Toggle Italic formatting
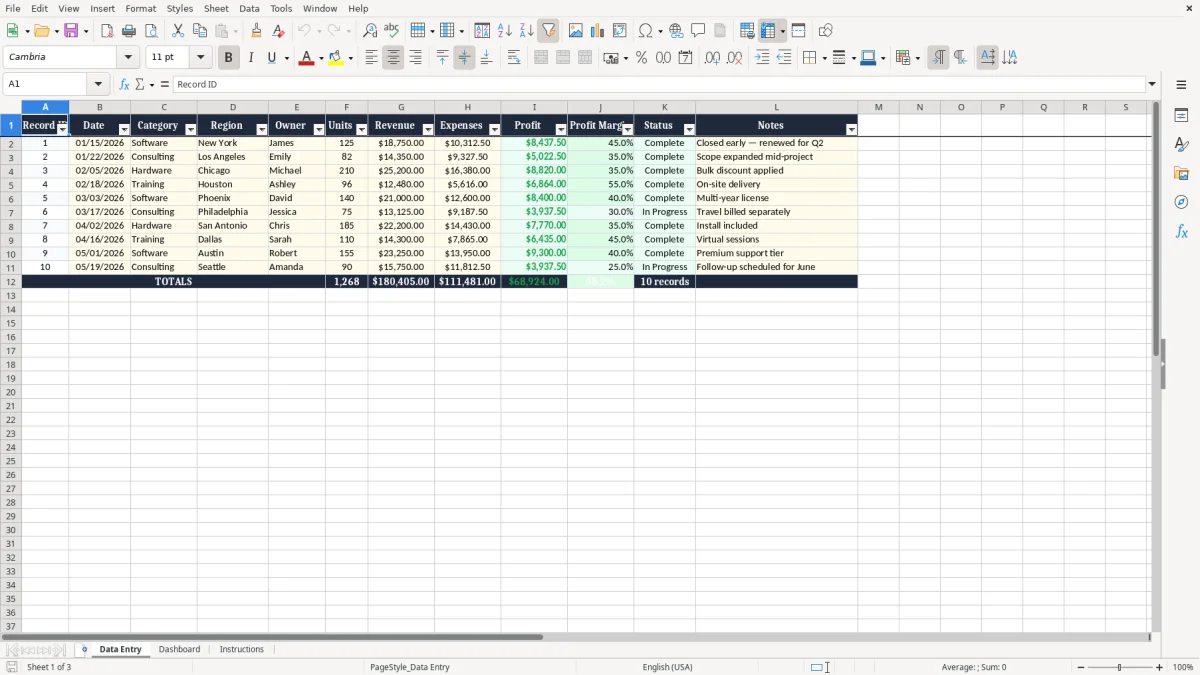This screenshot has height=675, width=1200. [250, 58]
